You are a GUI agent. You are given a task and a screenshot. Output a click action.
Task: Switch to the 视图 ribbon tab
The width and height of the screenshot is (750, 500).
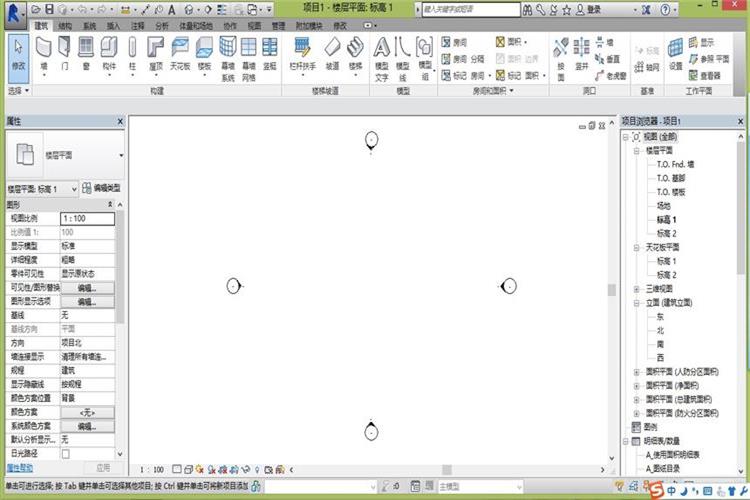click(x=254, y=26)
